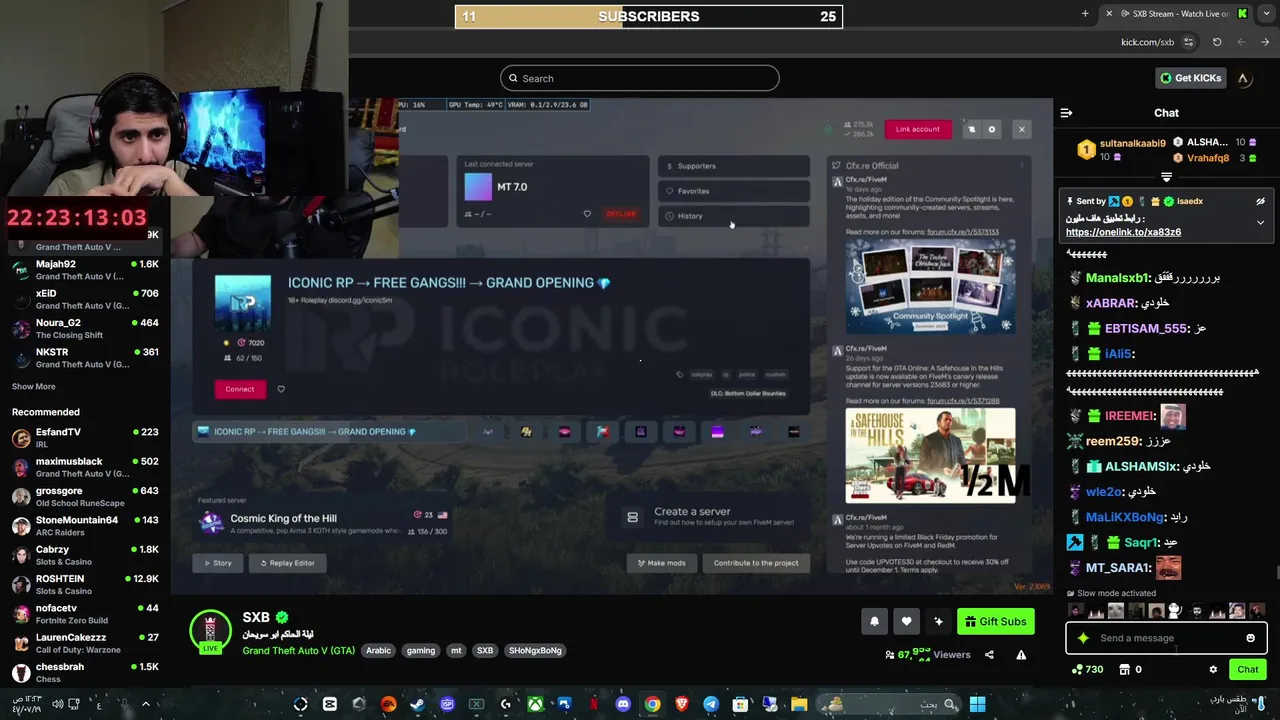This screenshot has width=1280, height=720.
Task: Open a new browser tab with plus icon
Action: pos(1085,13)
